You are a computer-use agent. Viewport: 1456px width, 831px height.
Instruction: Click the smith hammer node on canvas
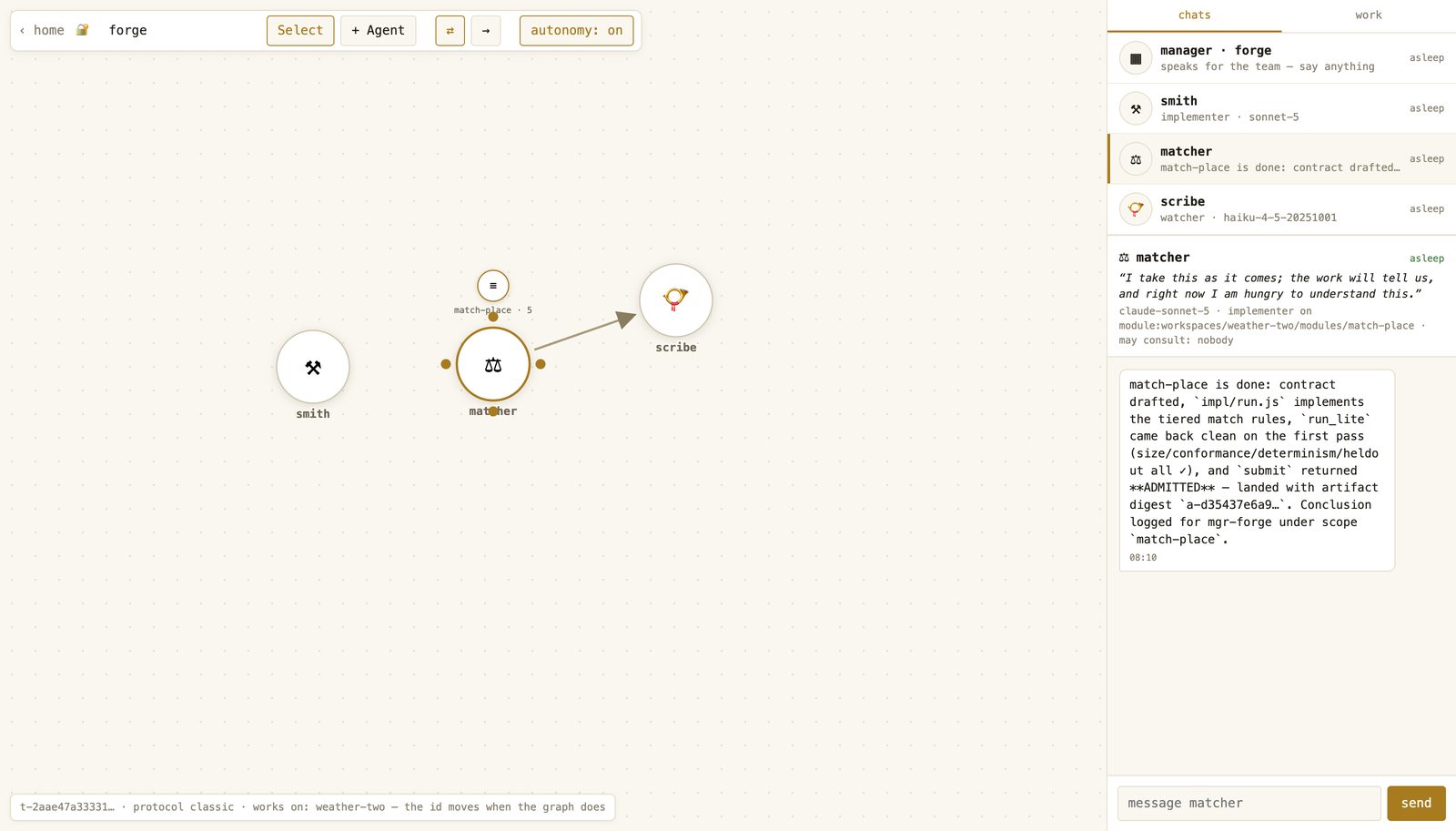pos(313,367)
